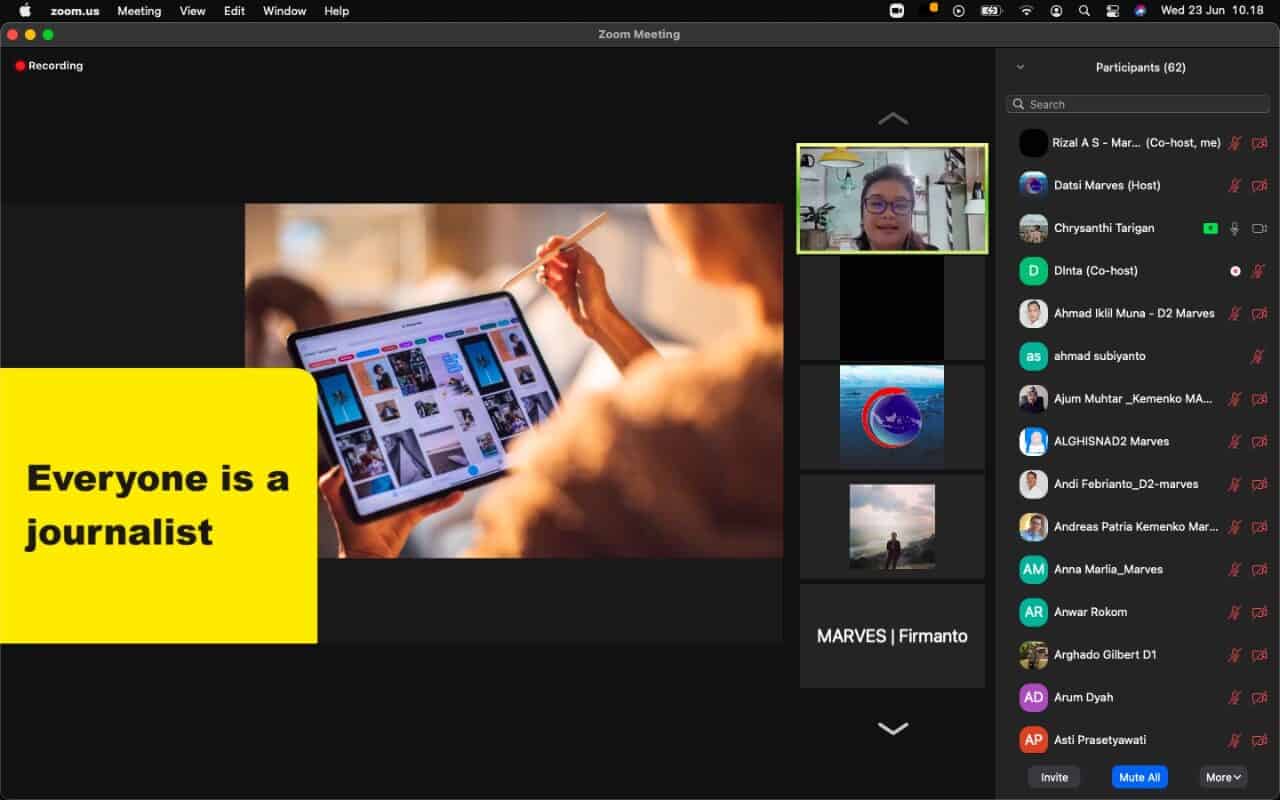The height and width of the screenshot is (800, 1280).
Task: Select participant Arum Dyah
Action: (x=1138, y=697)
